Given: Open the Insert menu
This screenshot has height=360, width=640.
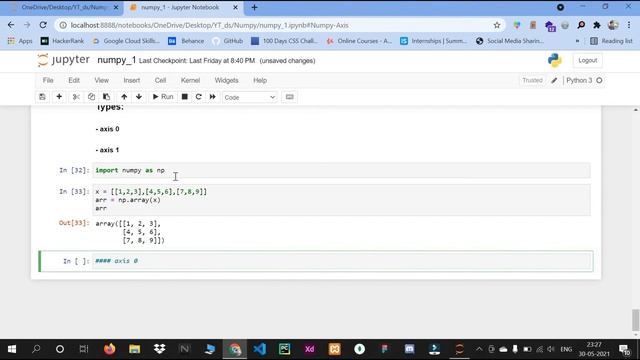Looking at the screenshot, I should pos(131,80).
